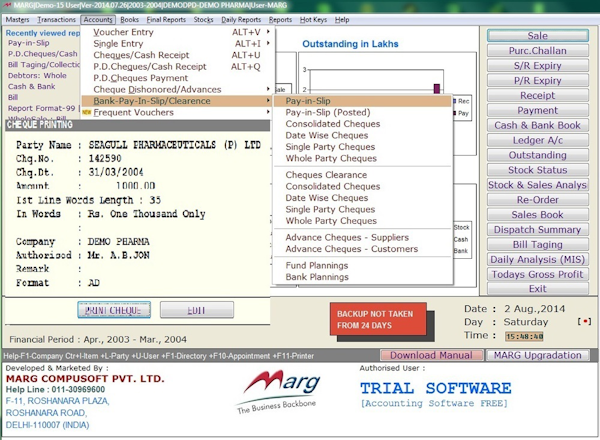The image size is (600, 440).
Task: Click the NEW badge beside Frequent Vouchers
Action: pos(86,112)
